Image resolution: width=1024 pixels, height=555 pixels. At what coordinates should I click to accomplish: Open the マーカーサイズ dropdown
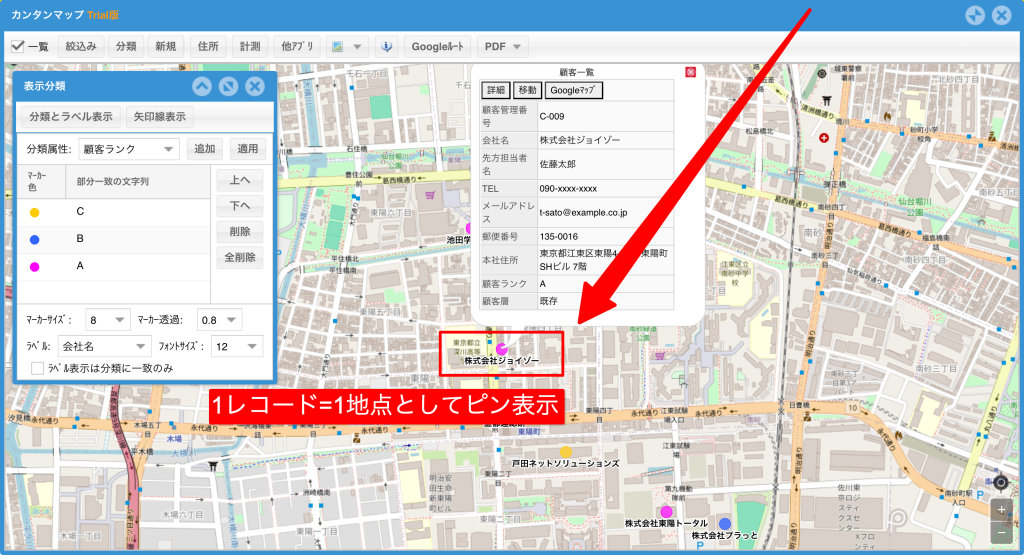(x=108, y=320)
